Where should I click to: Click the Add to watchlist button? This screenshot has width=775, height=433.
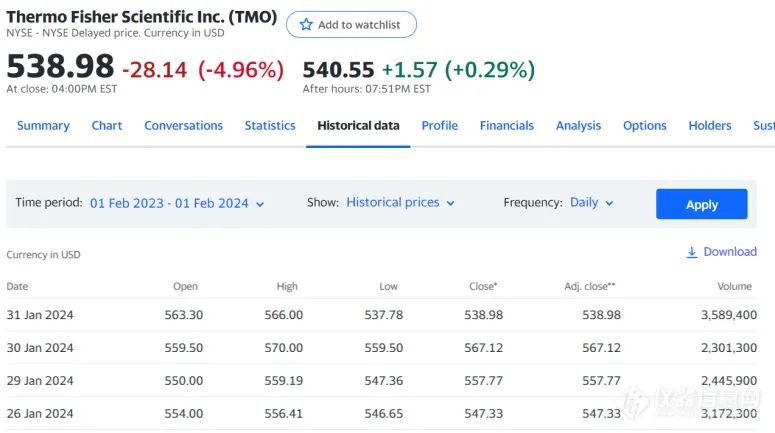[351, 25]
